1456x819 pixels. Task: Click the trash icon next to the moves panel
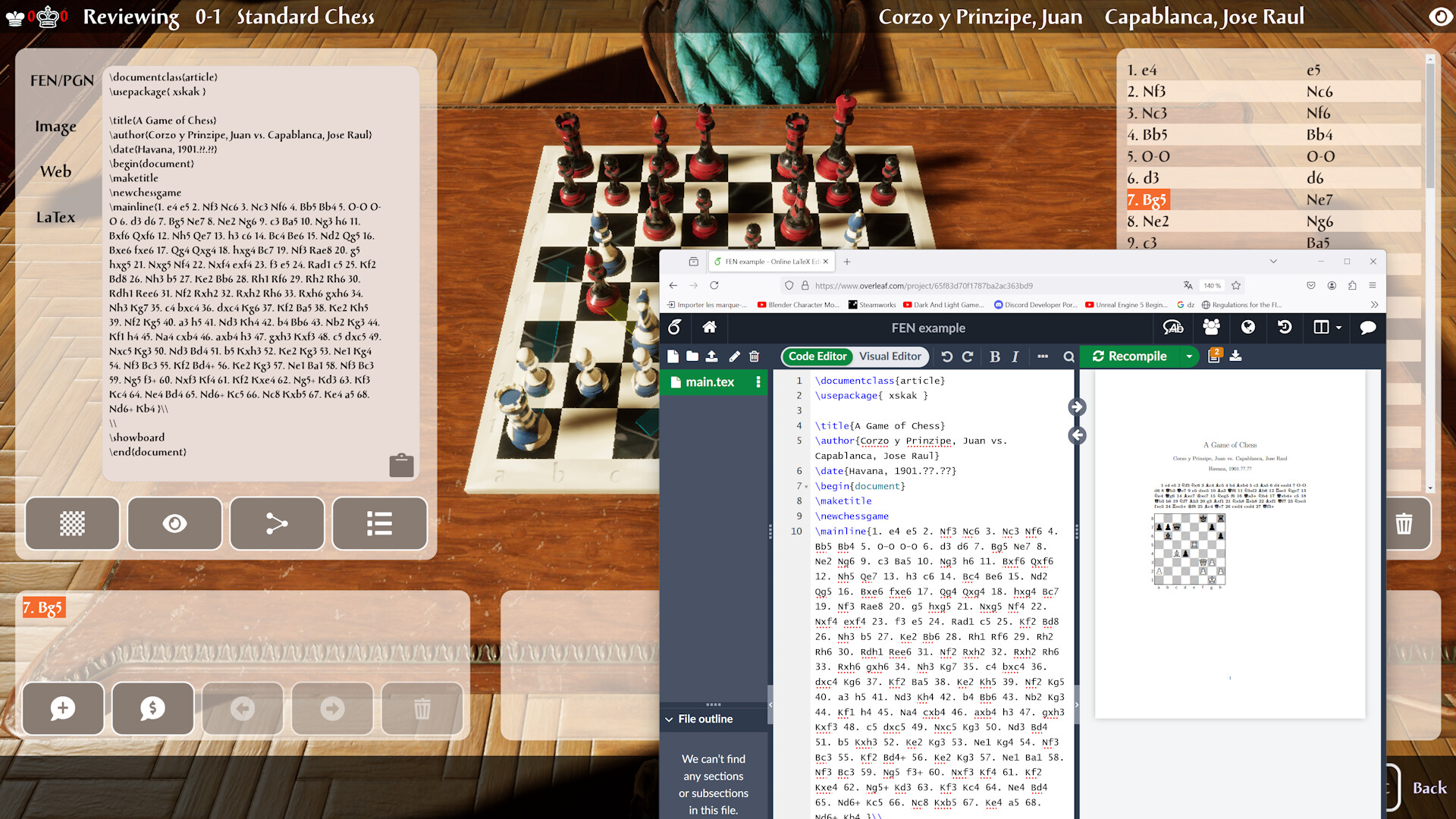tap(1404, 523)
